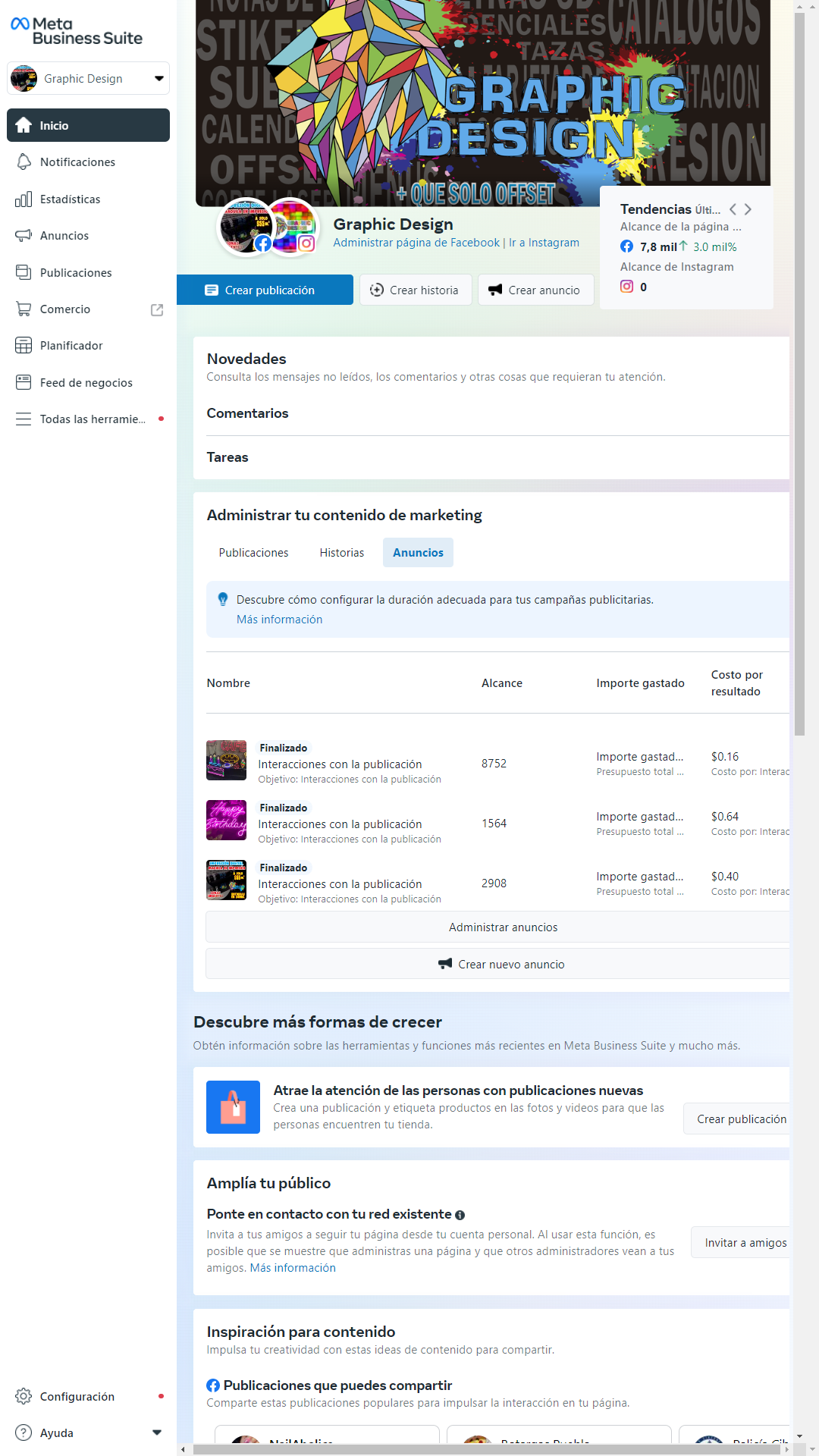The width and height of the screenshot is (819, 1456).
Task: Open Publicaciones icon in sidebar
Action: pos(24,272)
